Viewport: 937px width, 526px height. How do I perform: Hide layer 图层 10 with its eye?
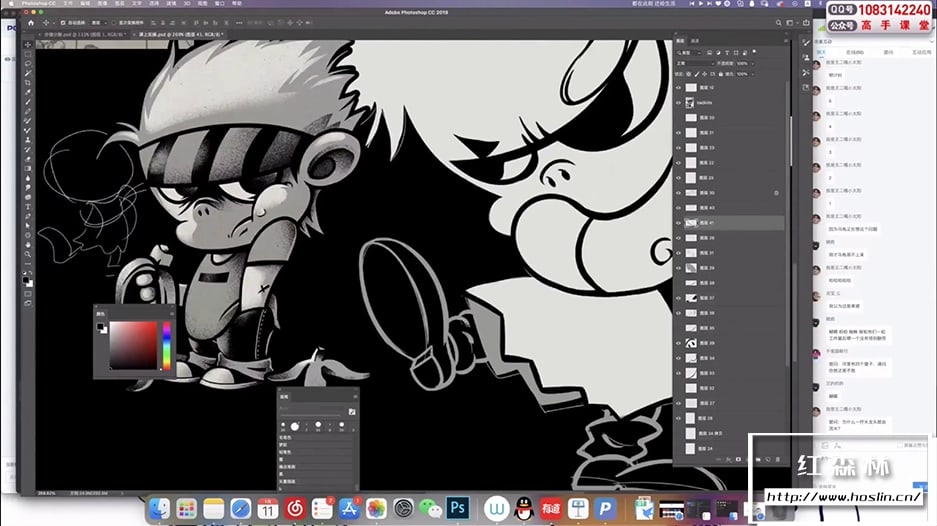pos(678,87)
